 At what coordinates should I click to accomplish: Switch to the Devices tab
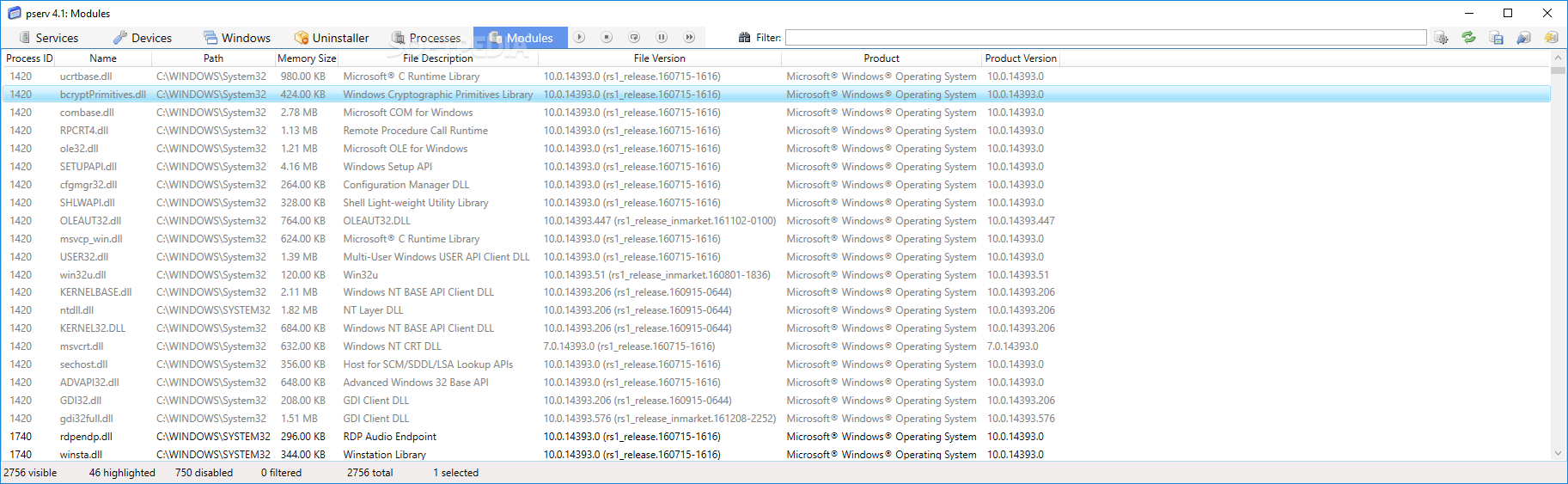pos(143,38)
